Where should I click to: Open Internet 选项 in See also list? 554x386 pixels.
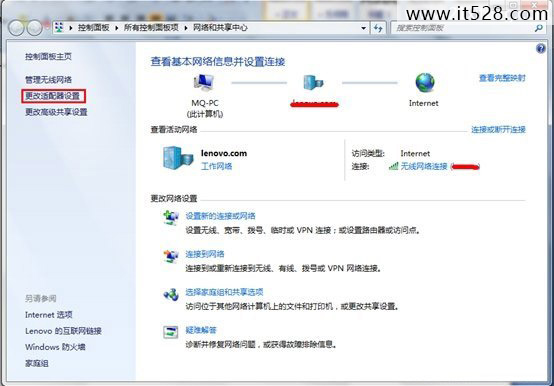[x=49, y=315]
